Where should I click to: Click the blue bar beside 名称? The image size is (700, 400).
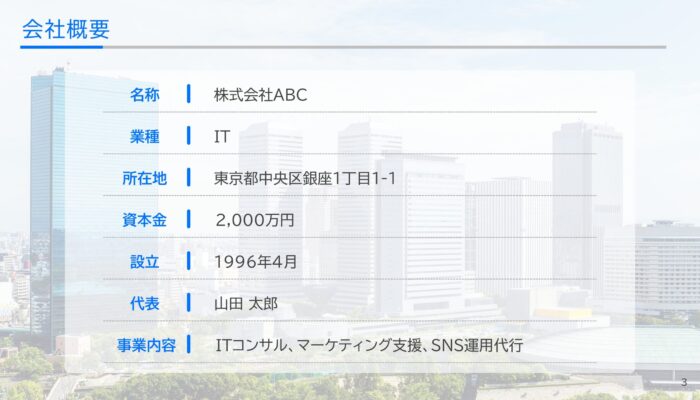[x=188, y=95]
